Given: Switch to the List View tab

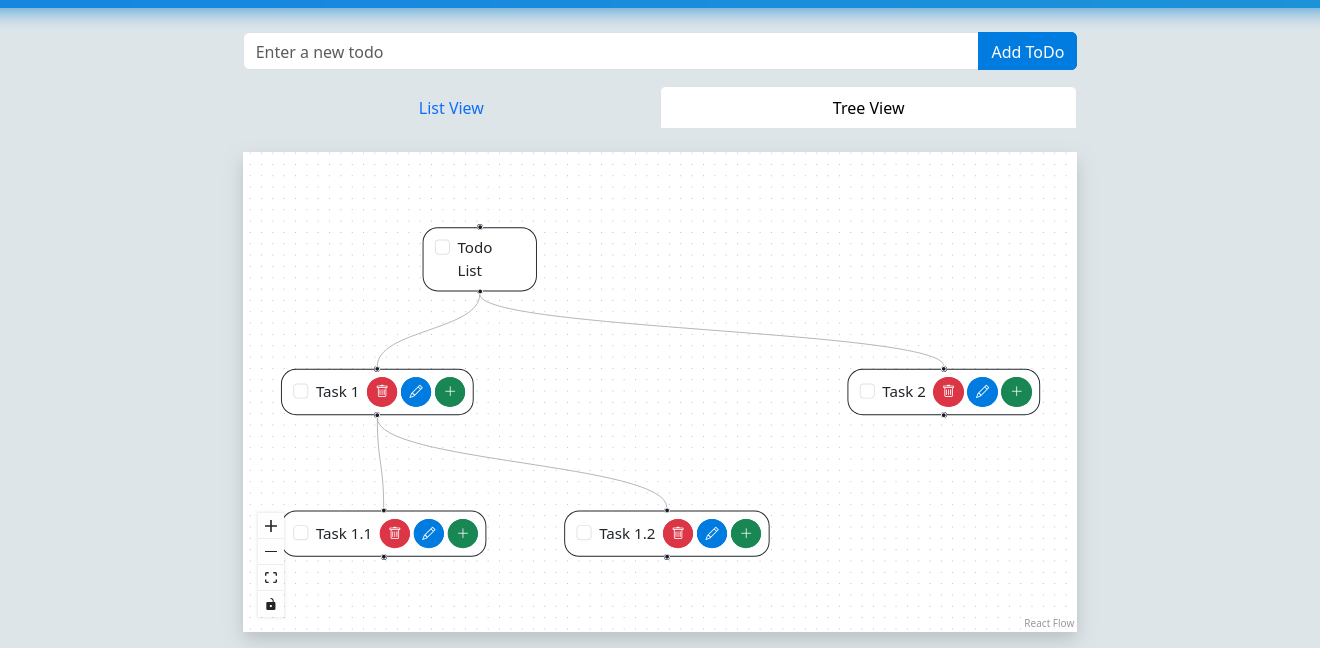Looking at the screenshot, I should 451,108.
